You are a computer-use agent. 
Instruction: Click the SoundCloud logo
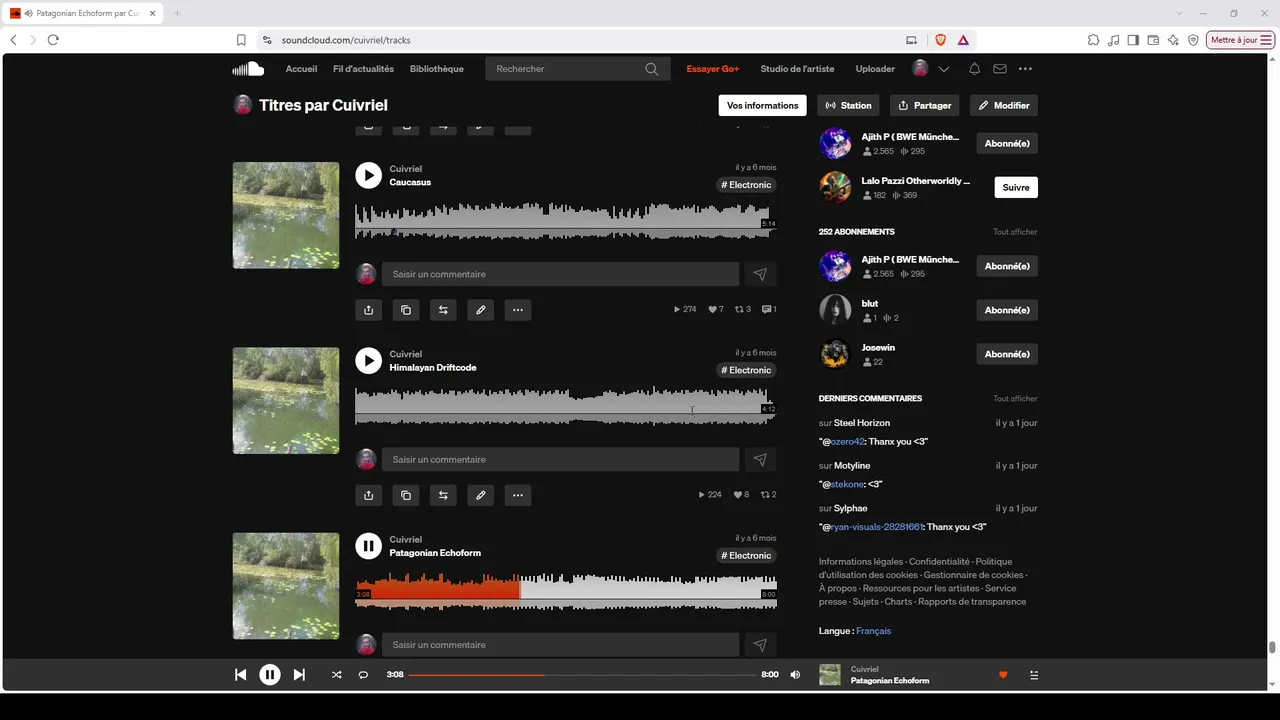pos(248,69)
